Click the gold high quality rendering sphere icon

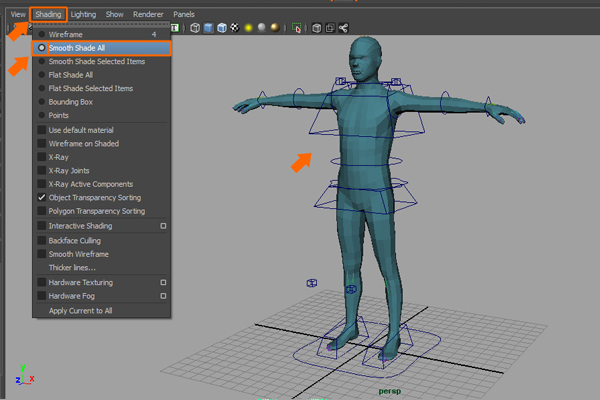(275, 28)
